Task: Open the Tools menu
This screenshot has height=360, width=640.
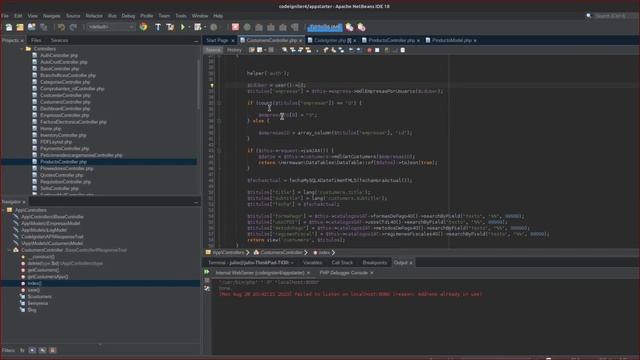Action: coord(181,16)
